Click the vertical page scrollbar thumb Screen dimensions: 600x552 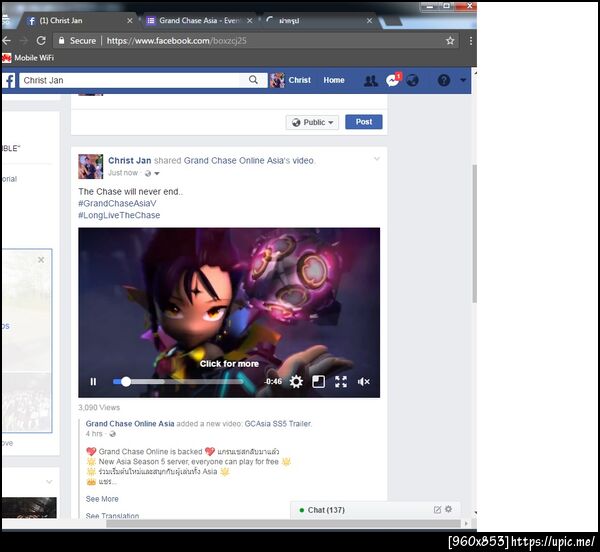[x=474, y=233]
